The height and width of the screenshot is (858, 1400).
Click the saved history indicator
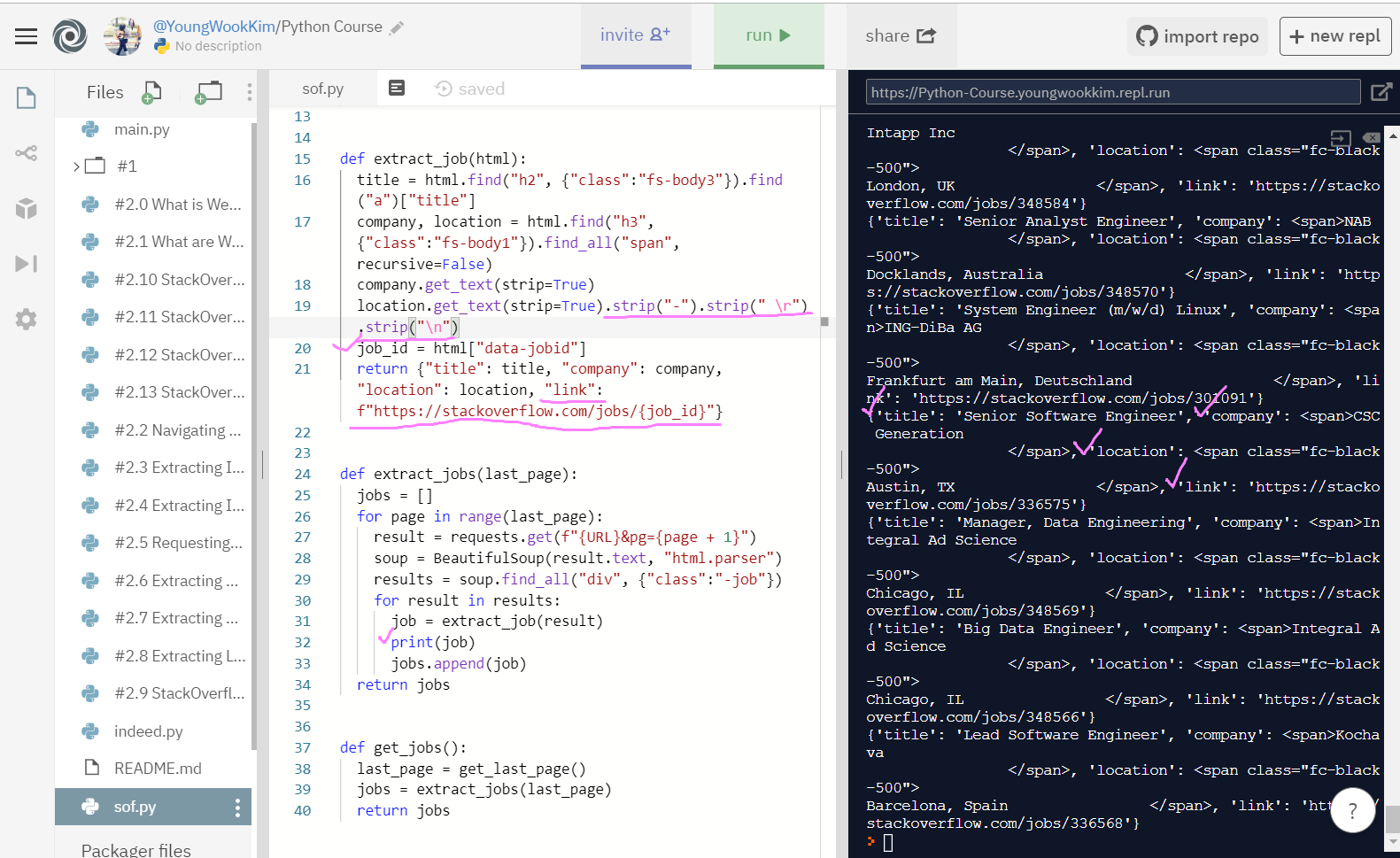(470, 89)
